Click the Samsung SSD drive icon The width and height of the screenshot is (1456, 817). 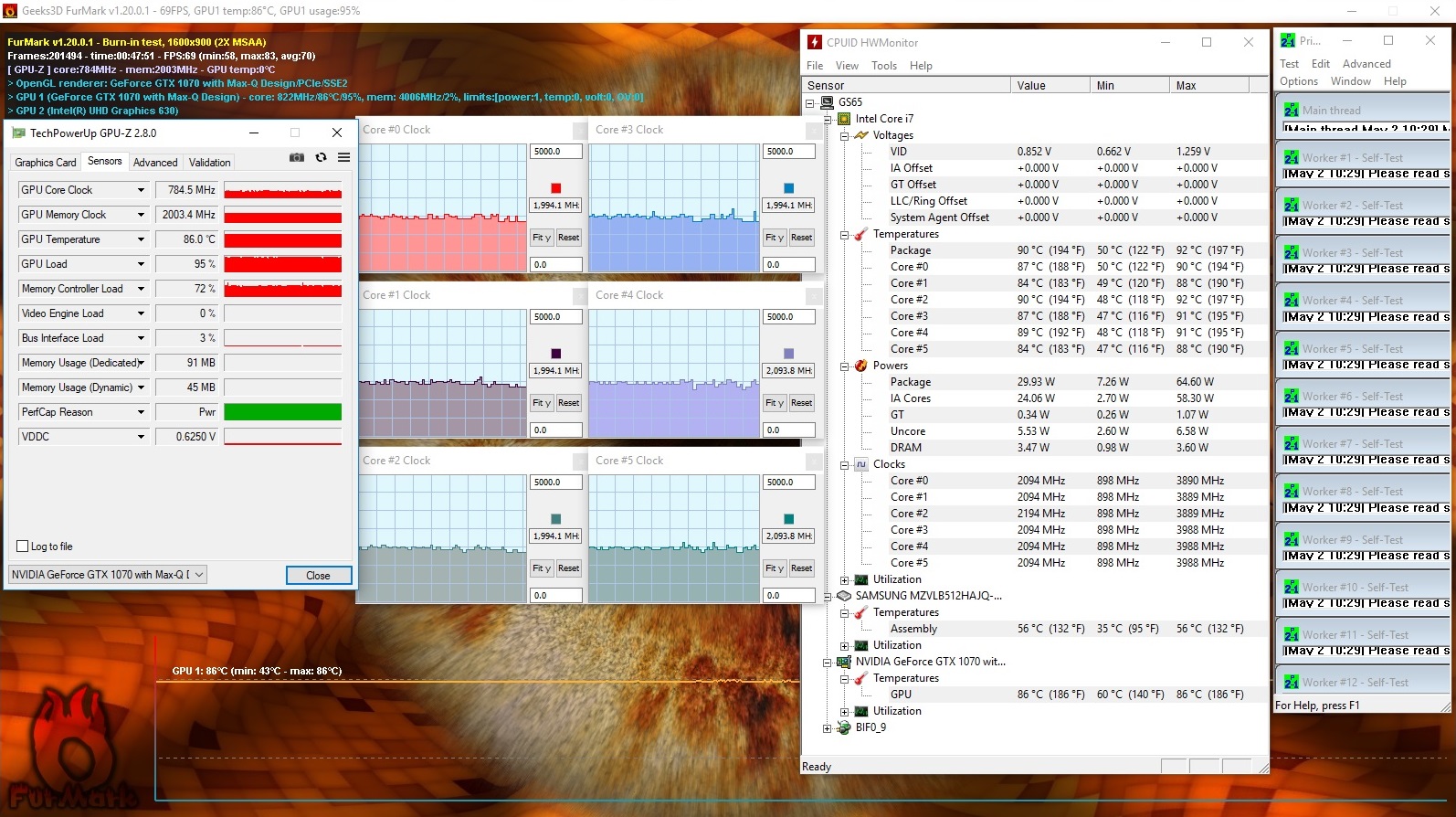844,596
